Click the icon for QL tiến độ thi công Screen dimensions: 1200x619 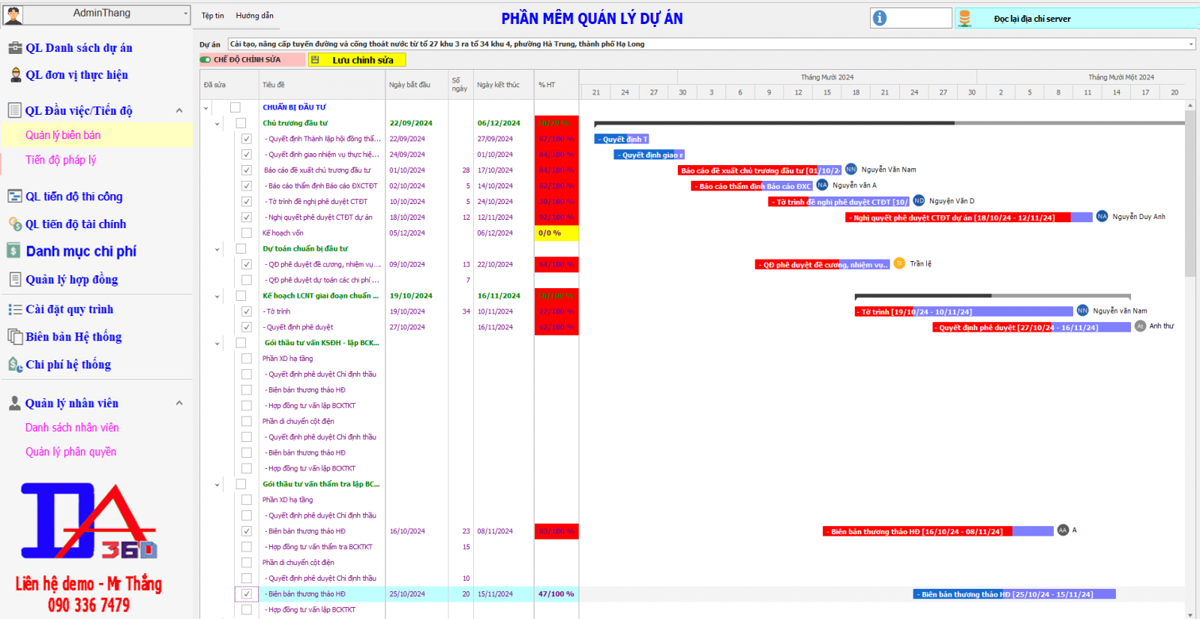(x=15, y=197)
